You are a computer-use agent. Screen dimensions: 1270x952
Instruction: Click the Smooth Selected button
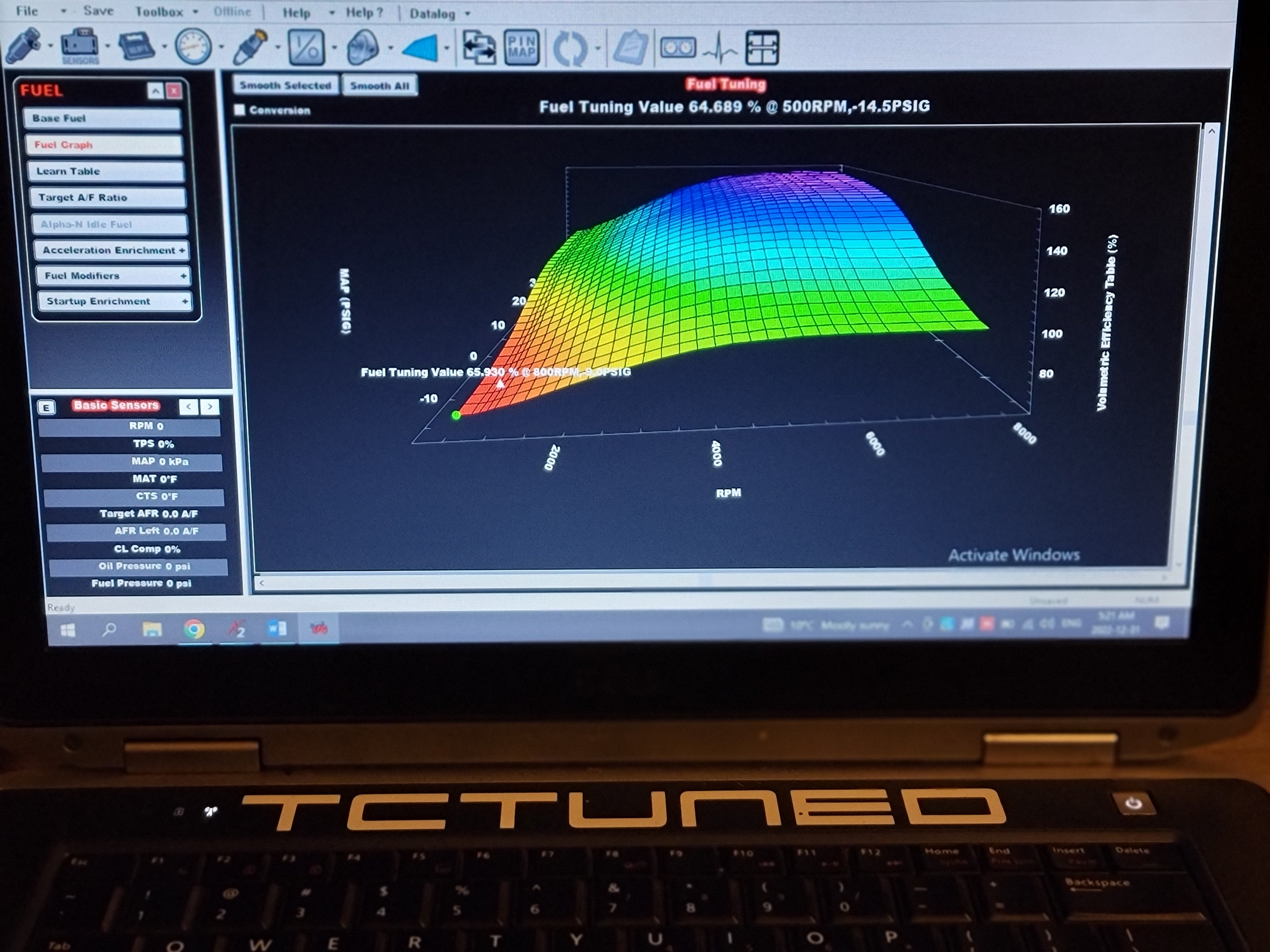[286, 85]
